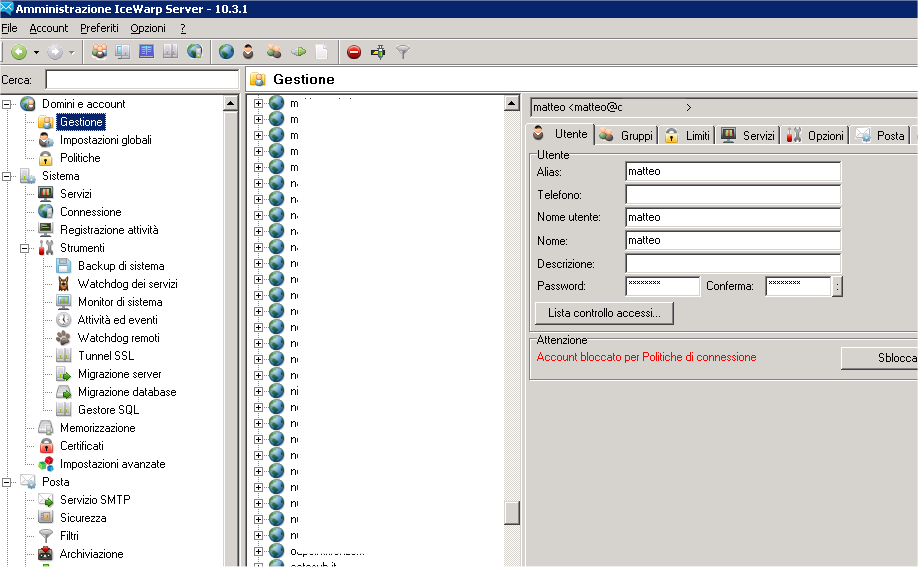Click the globe with server toolbar icon

pyautogui.click(x=194, y=52)
